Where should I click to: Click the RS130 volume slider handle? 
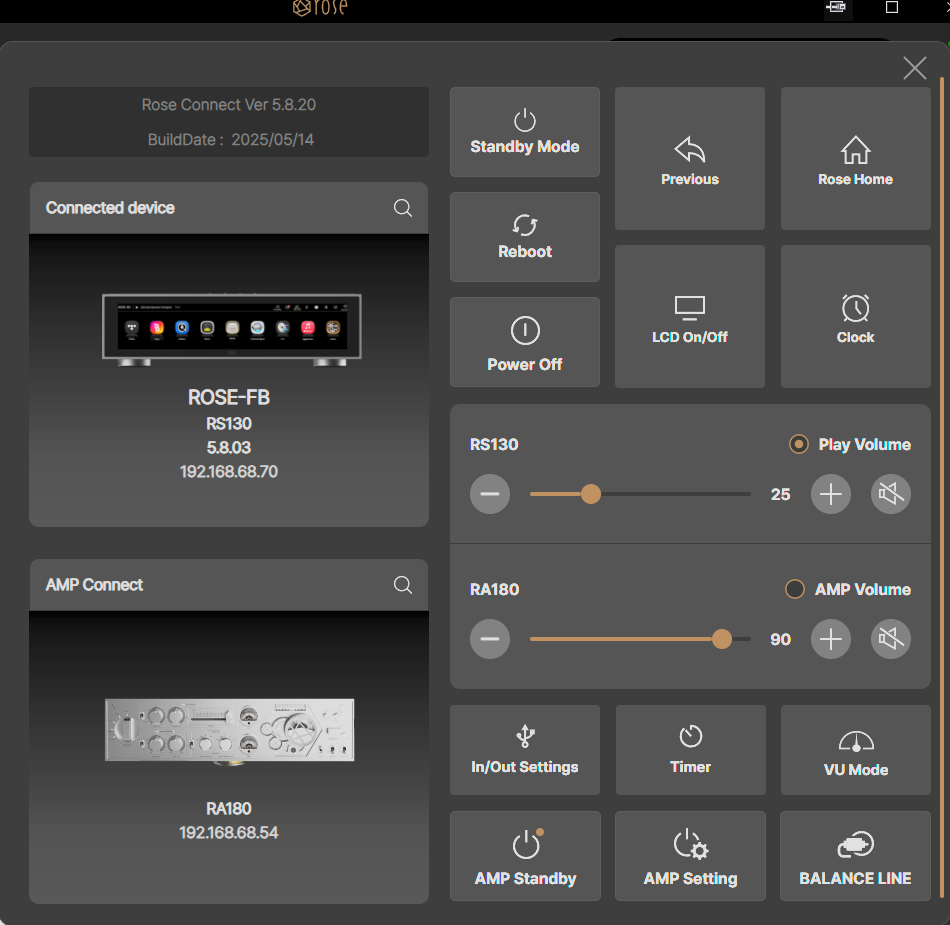point(591,494)
